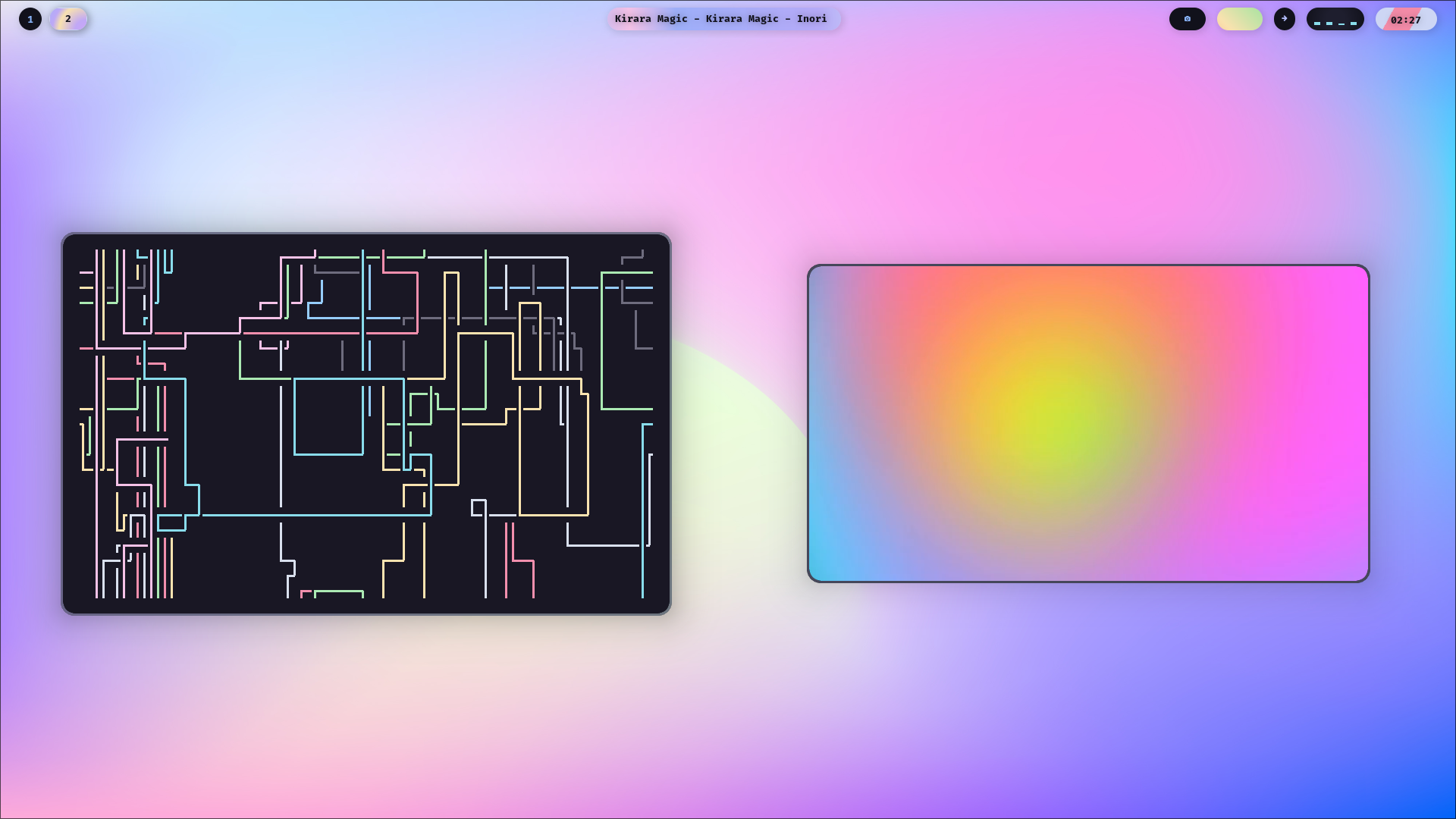1456x819 pixels.
Task: Click the cyan audio visualizer bars widget
Action: click(x=1335, y=19)
